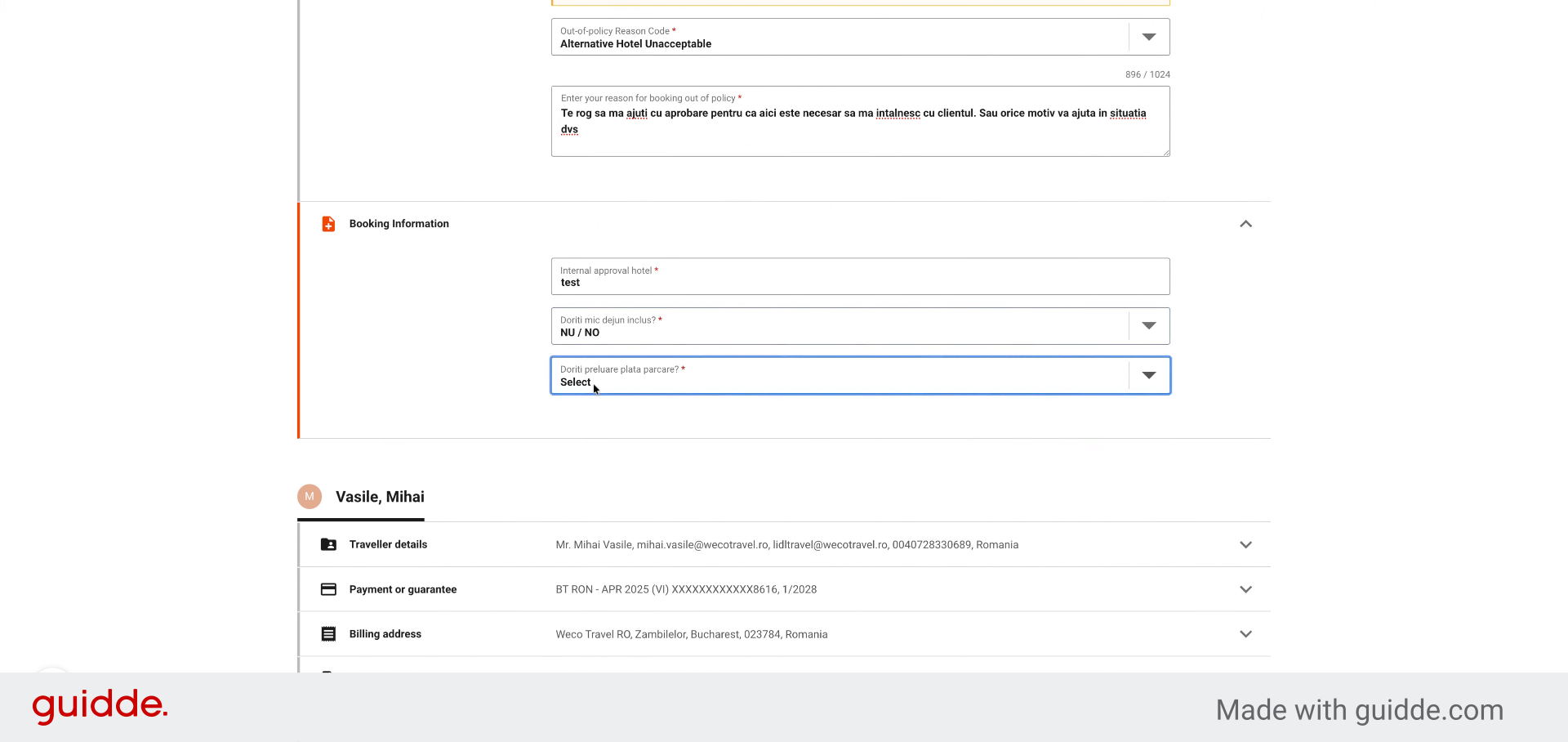Select the Vasile, Mihai traveller tab

click(x=361, y=497)
